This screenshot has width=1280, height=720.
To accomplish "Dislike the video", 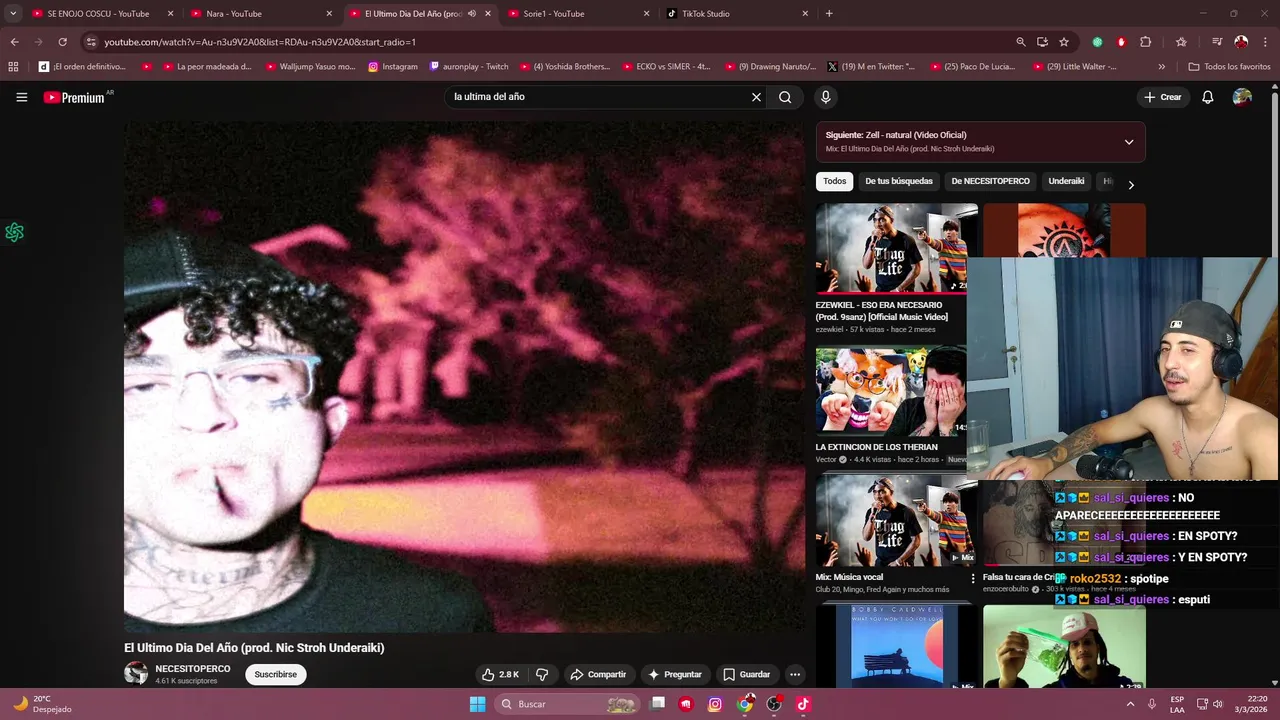I will coord(542,674).
